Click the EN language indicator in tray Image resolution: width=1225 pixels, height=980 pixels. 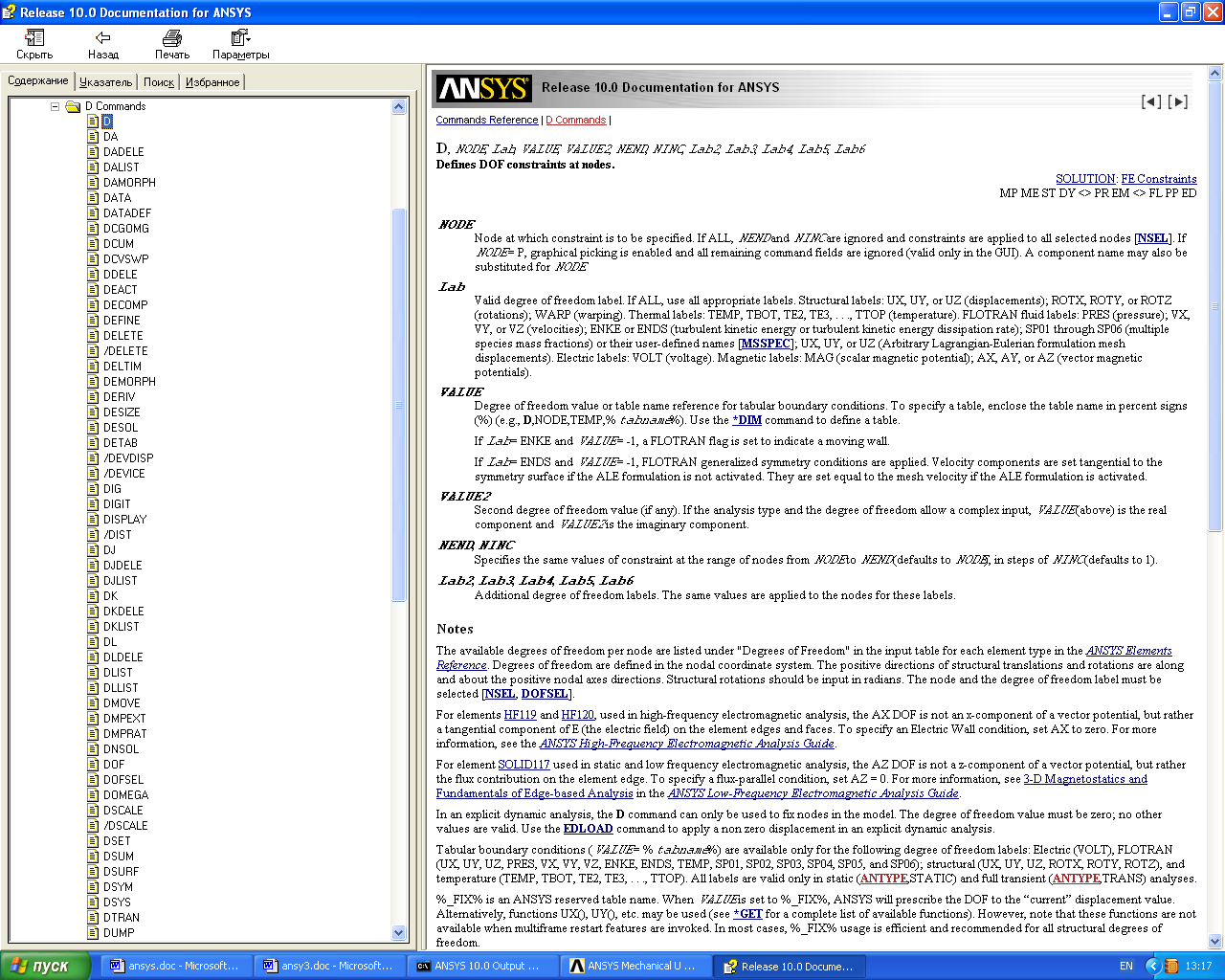tap(1126, 966)
